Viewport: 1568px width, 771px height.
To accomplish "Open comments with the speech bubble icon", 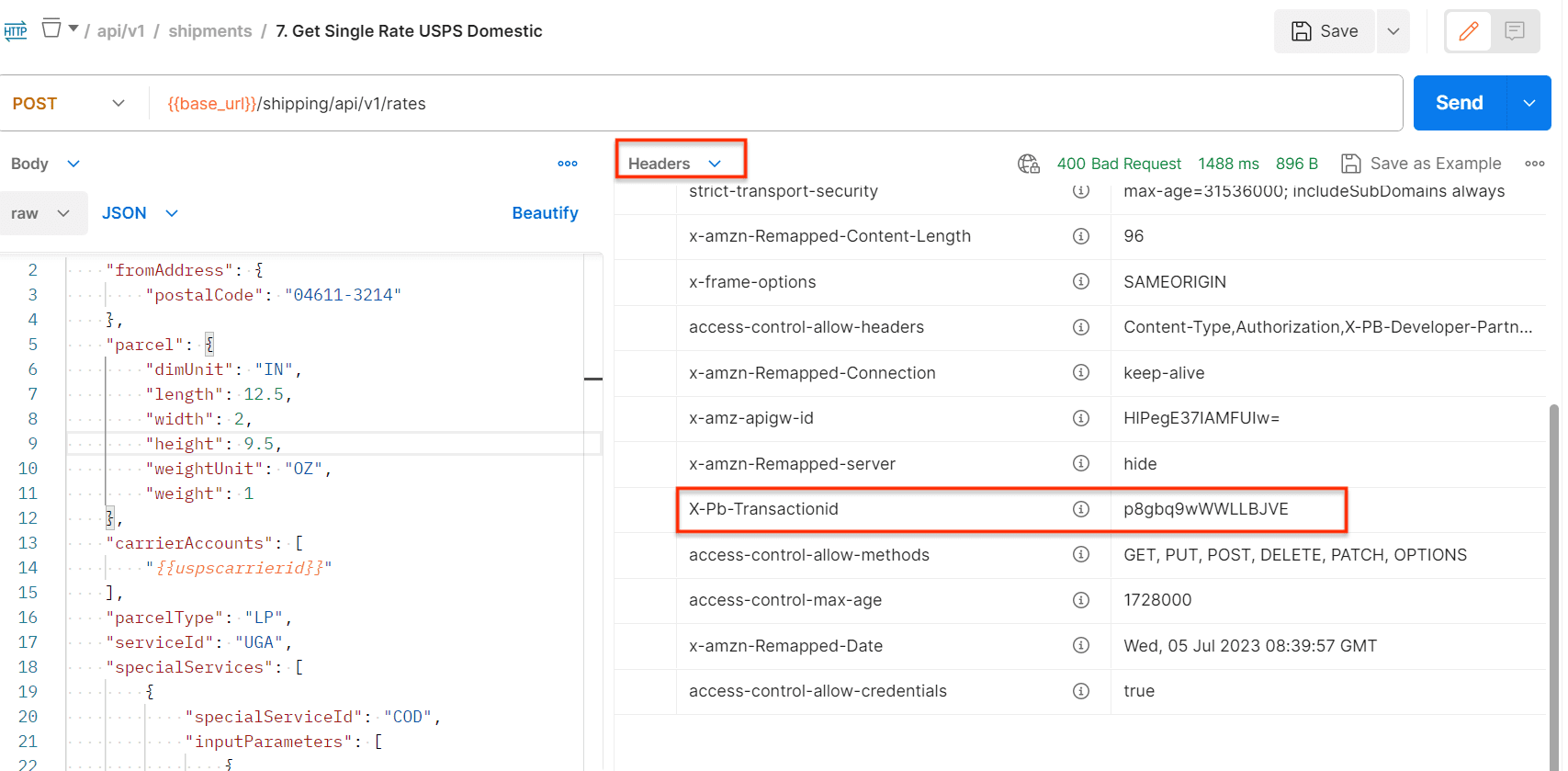I will (1515, 31).
